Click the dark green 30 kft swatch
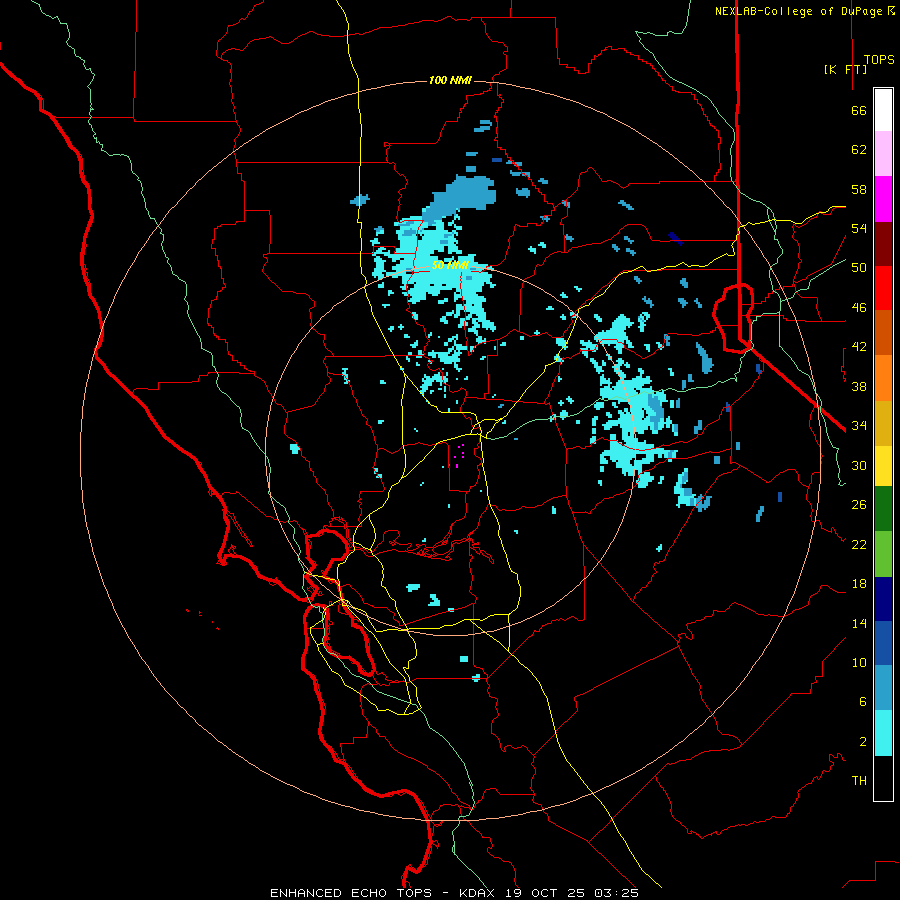The image size is (900, 900). pos(883,509)
